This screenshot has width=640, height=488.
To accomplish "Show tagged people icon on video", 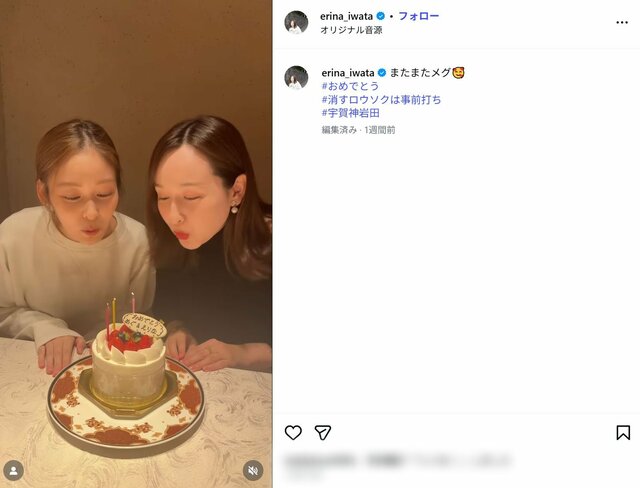I will click(13, 470).
